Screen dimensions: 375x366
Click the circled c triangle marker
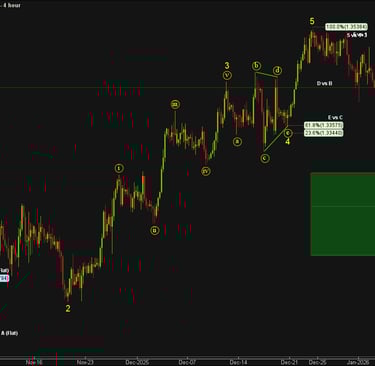pos(265,158)
